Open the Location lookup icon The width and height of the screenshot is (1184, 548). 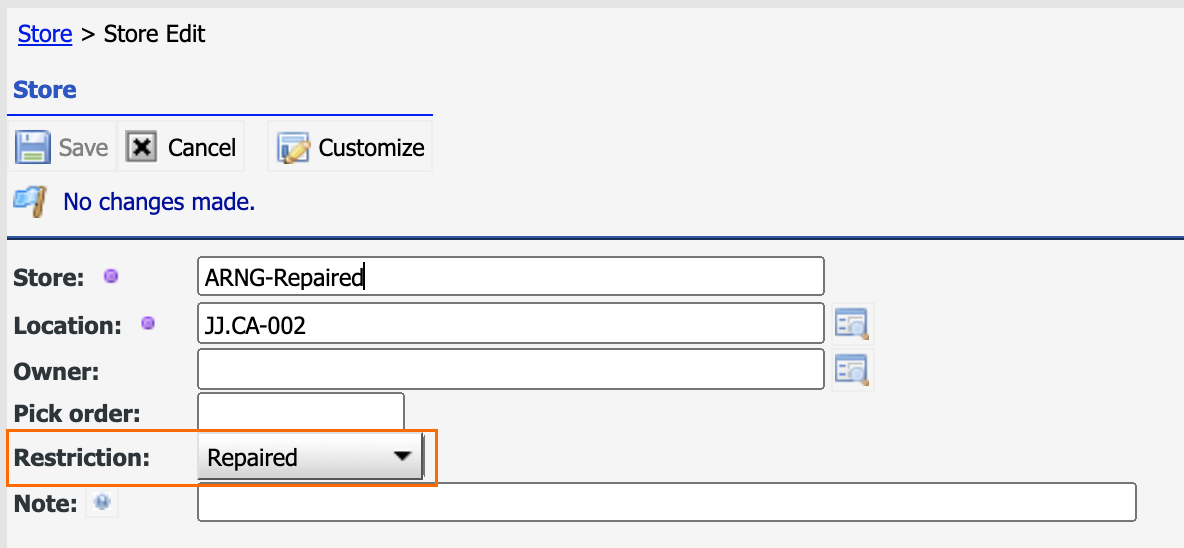852,325
